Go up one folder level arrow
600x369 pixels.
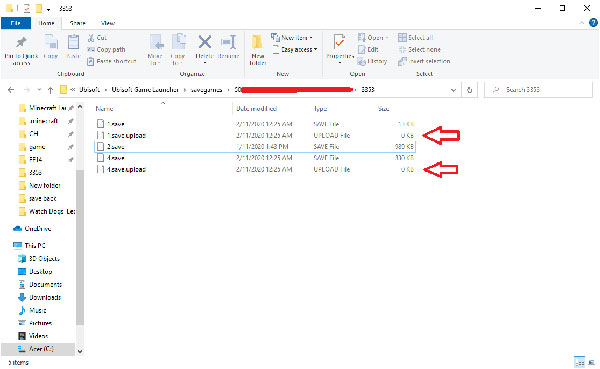pos(50,90)
